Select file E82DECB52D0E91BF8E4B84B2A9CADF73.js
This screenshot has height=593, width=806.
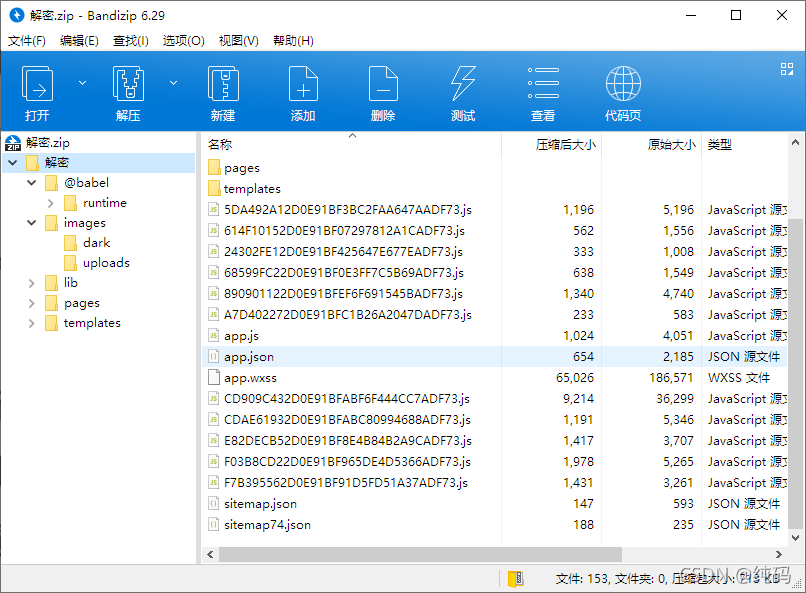point(494,441)
